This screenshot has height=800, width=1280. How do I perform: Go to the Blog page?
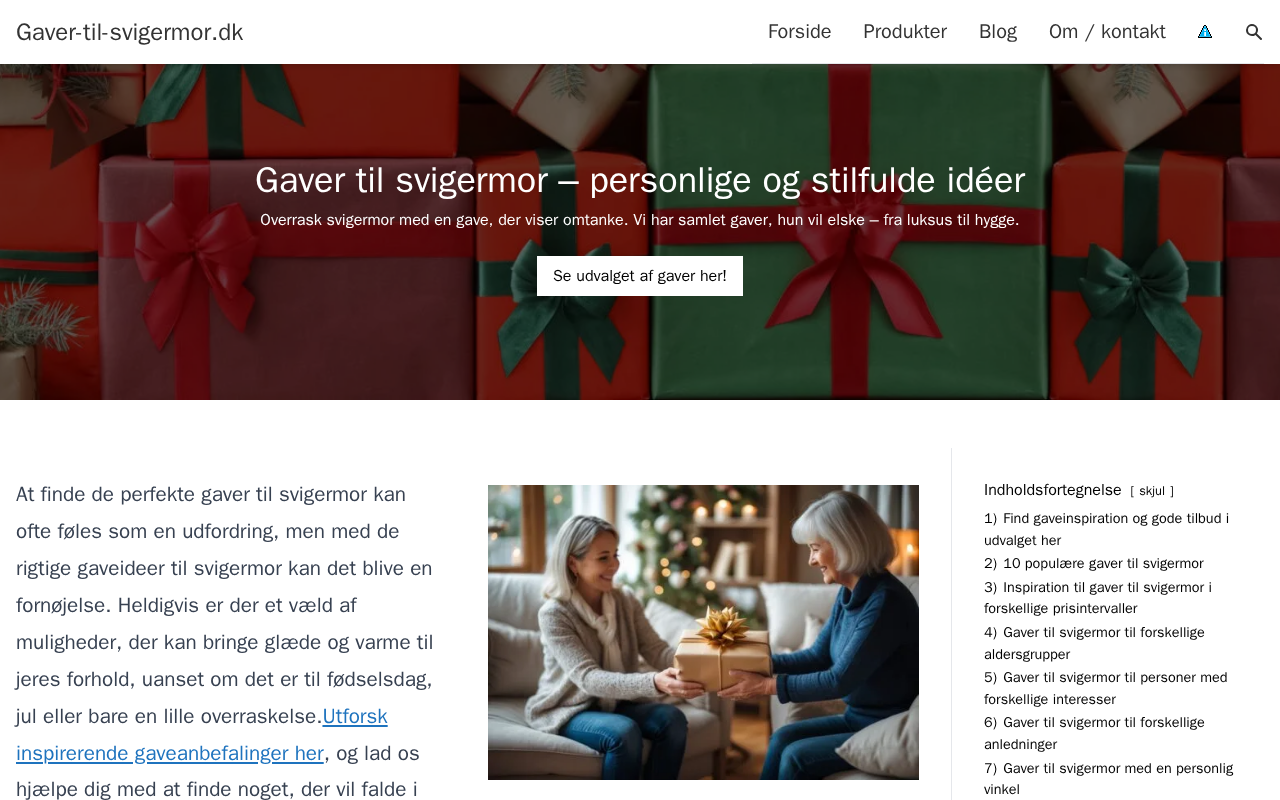click(x=998, y=32)
